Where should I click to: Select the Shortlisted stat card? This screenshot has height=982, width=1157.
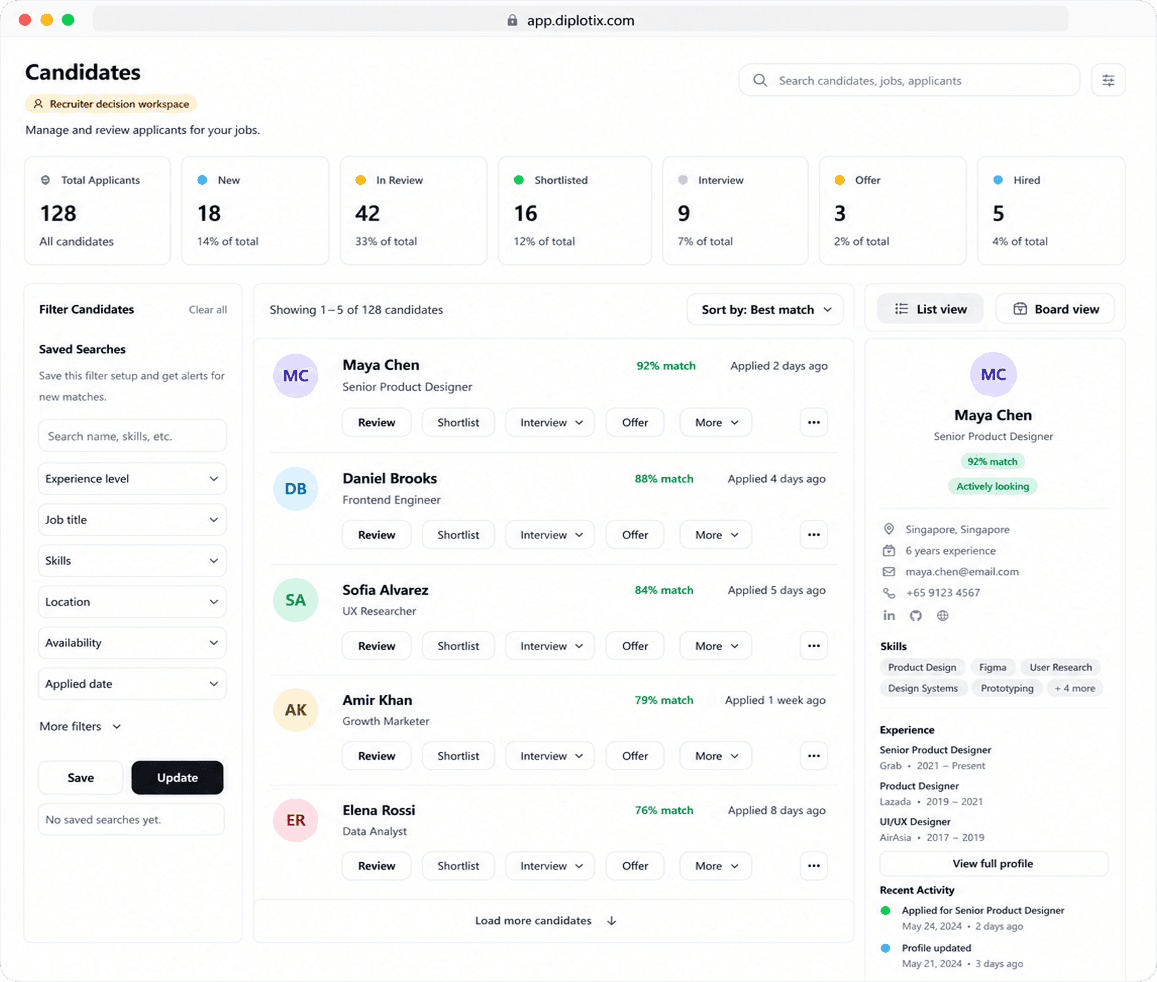click(x=575, y=210)
